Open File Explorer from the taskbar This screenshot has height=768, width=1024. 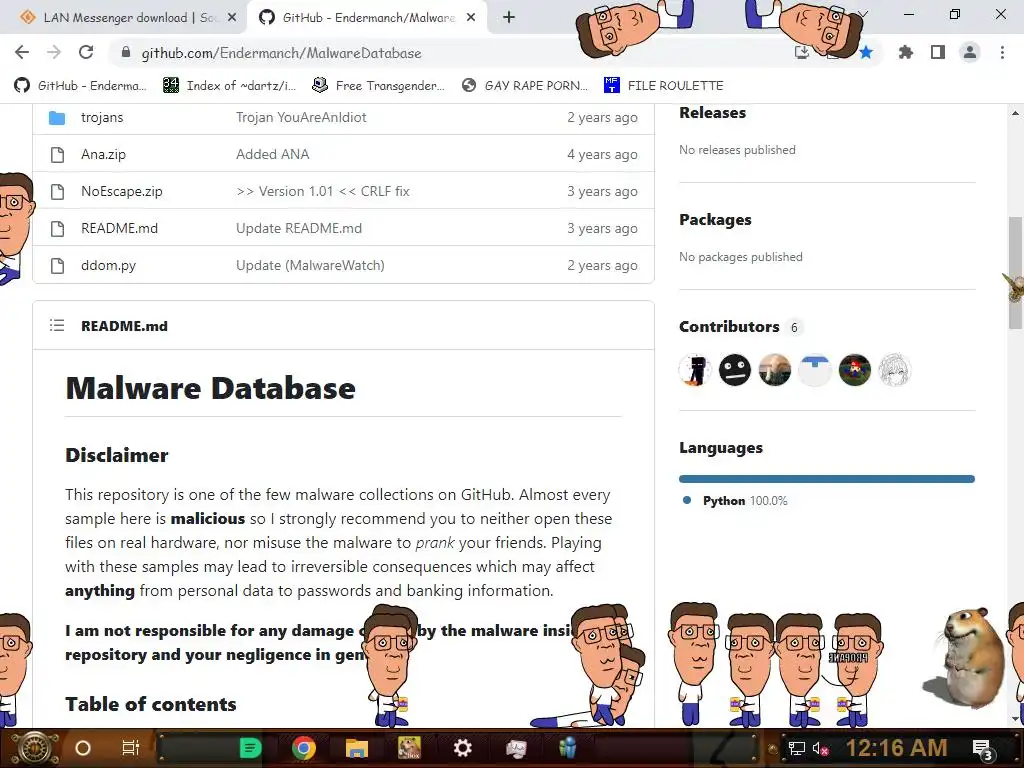point(357,748)
